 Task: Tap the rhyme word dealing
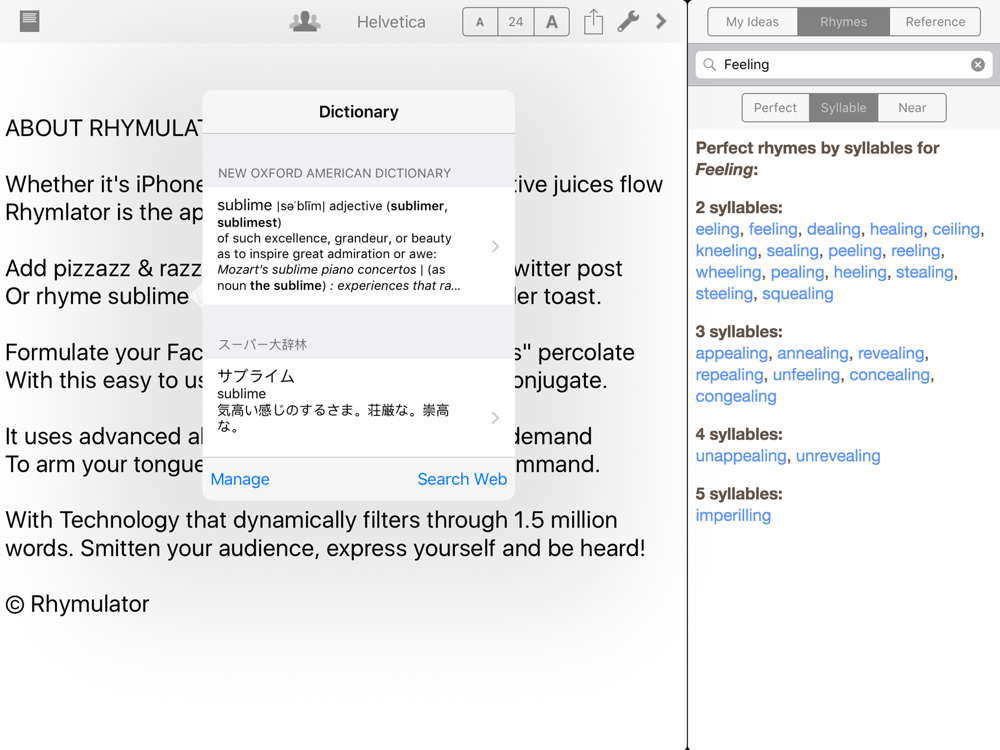pos(834,230)
